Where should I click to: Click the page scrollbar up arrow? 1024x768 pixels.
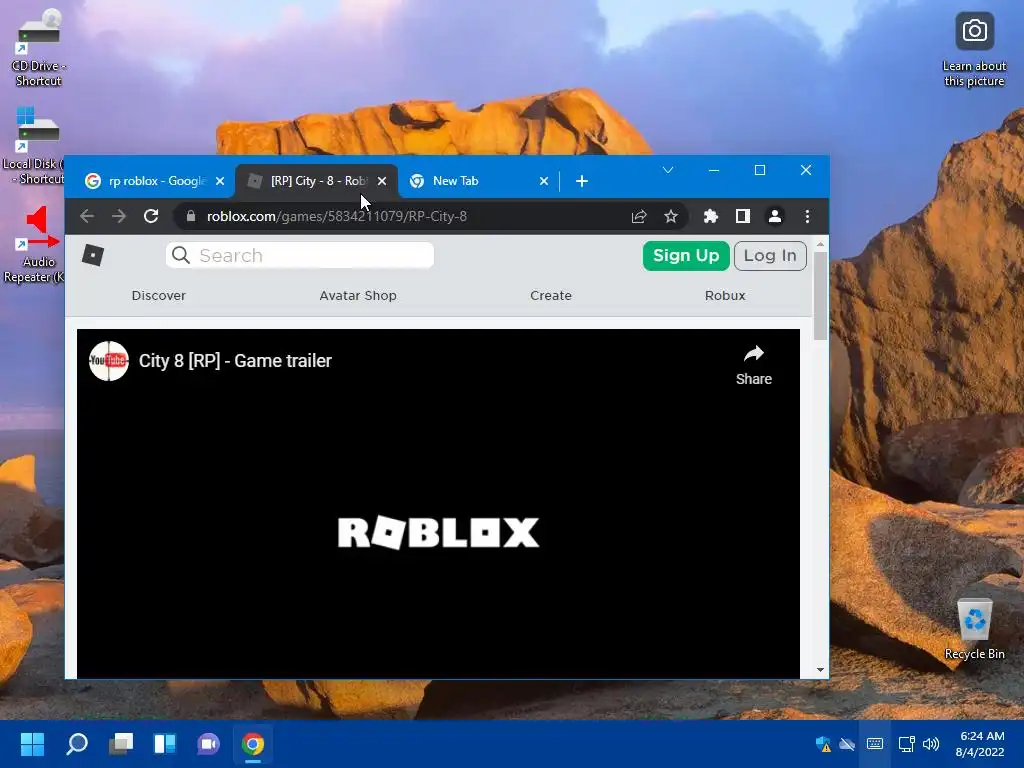(x=820, y=244)
